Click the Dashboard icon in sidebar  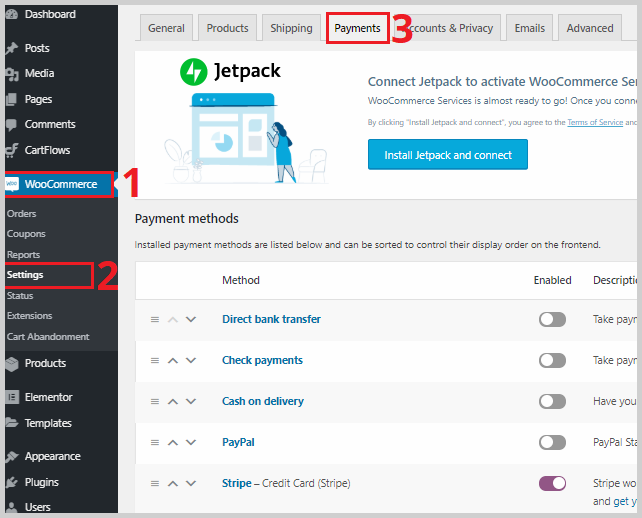(12, 14)
